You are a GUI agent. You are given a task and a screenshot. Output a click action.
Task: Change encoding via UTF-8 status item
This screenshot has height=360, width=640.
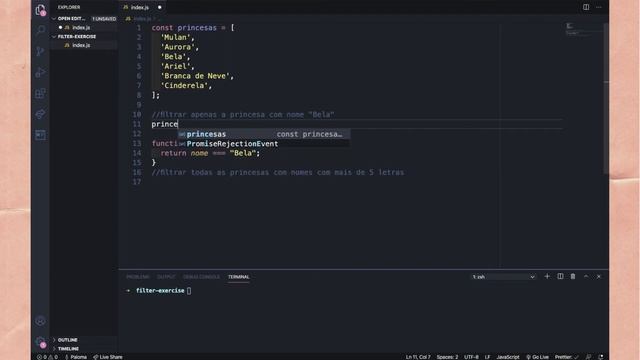pyautogui.click(x=471, y=357)
